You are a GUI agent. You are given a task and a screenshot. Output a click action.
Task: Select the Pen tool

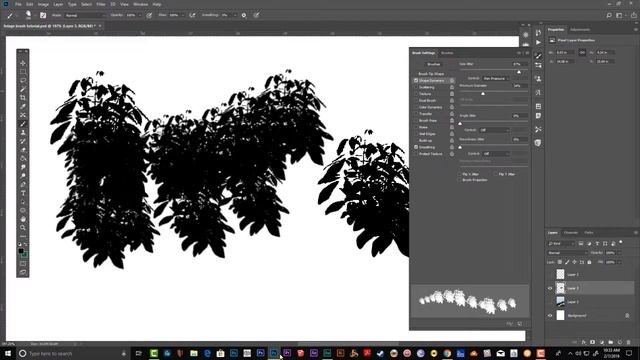(23, 184)
